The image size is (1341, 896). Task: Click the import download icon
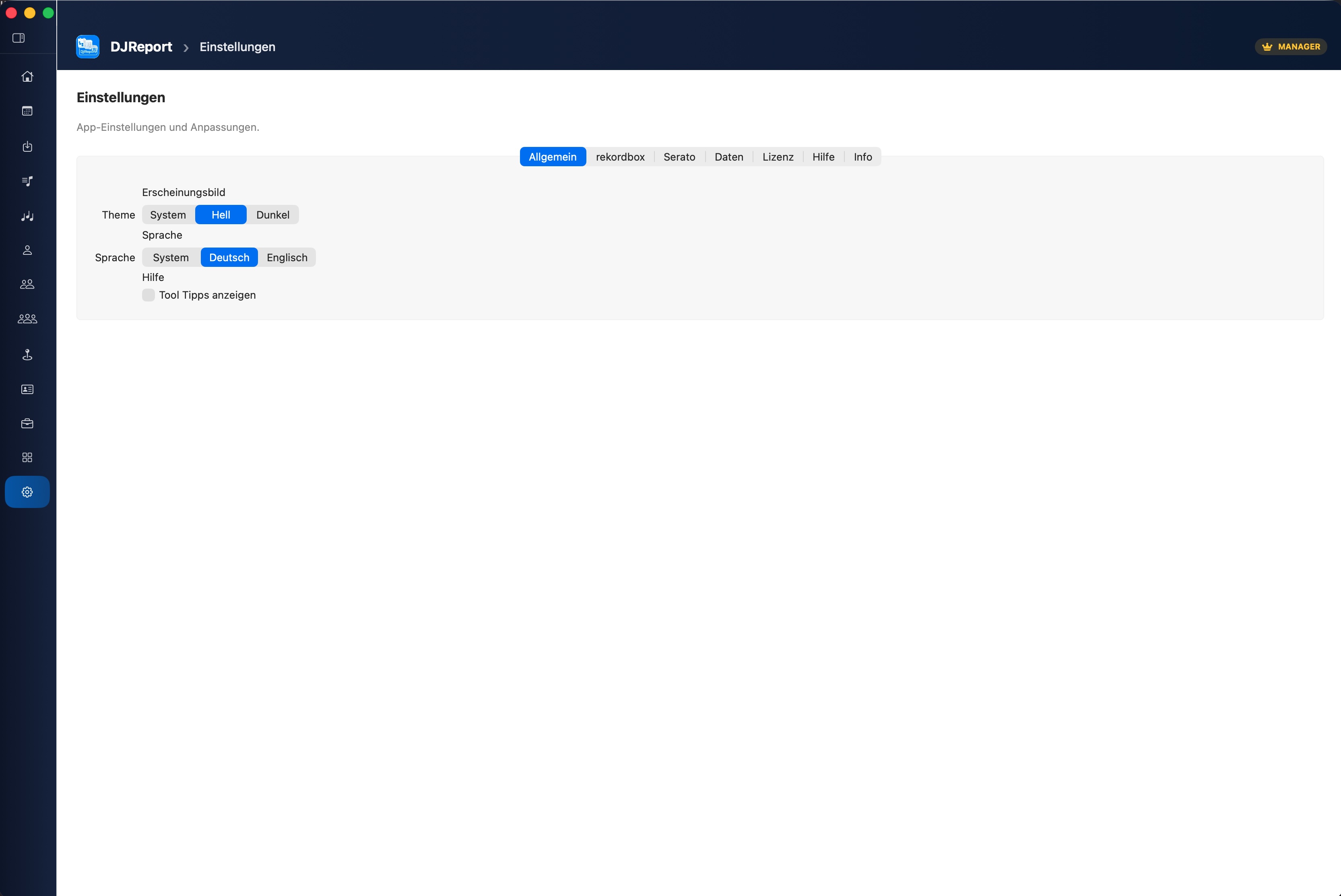click(x=27, y=146)
